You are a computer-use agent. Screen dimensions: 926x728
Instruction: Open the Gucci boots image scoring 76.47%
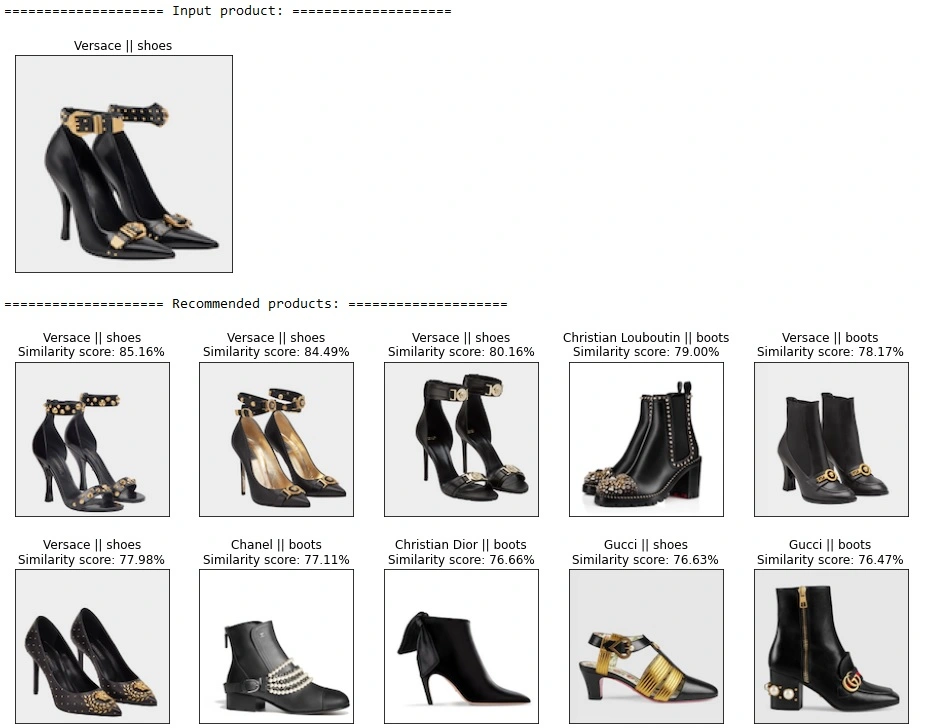click(x=831, y=646)
